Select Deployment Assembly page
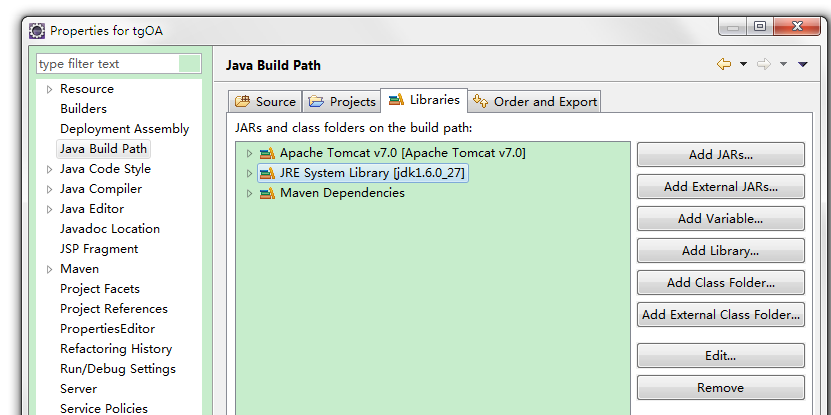831x415 pixels. pos(125,129)
